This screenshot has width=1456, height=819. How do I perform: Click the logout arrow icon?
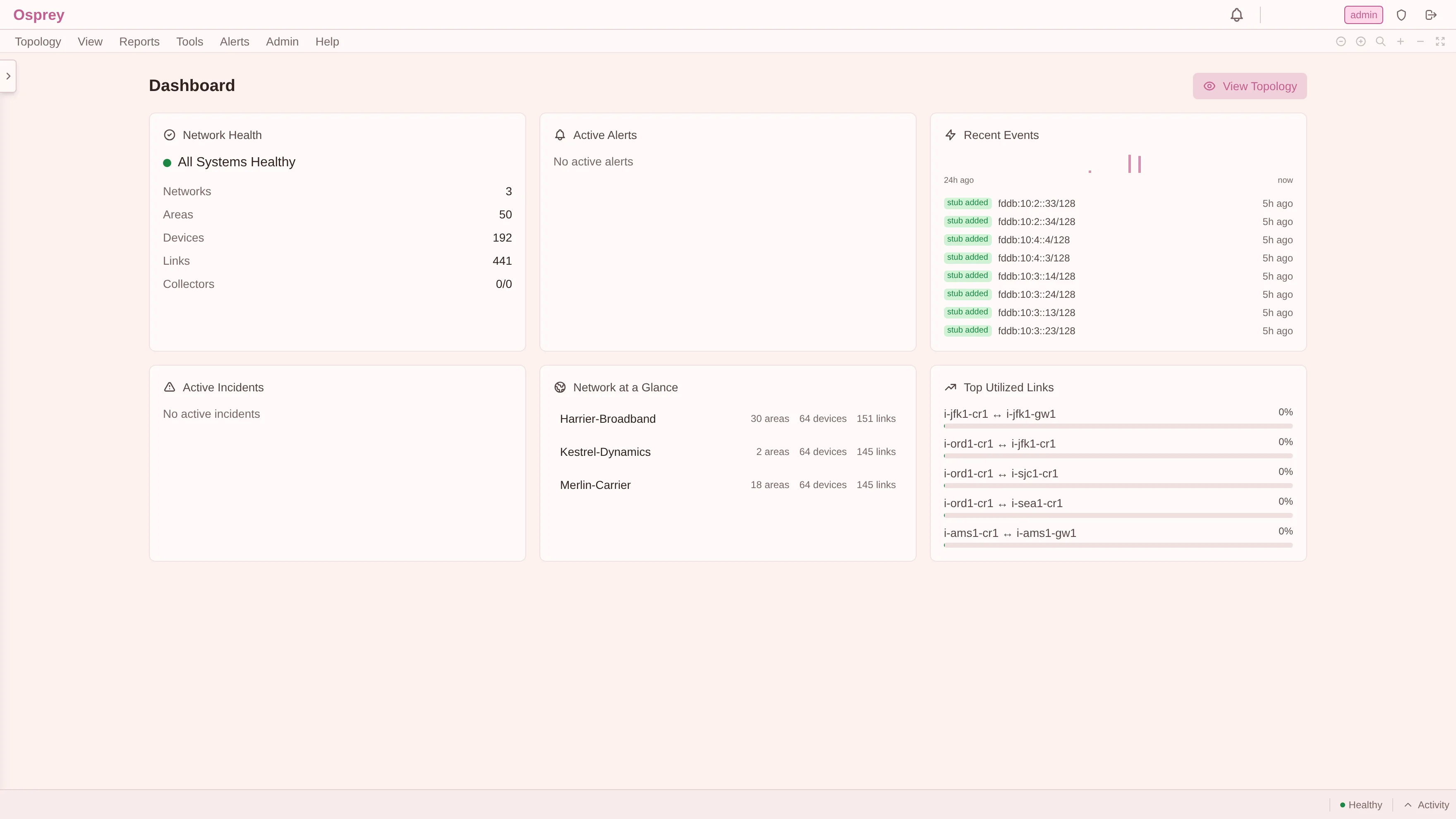[1431, 15]
